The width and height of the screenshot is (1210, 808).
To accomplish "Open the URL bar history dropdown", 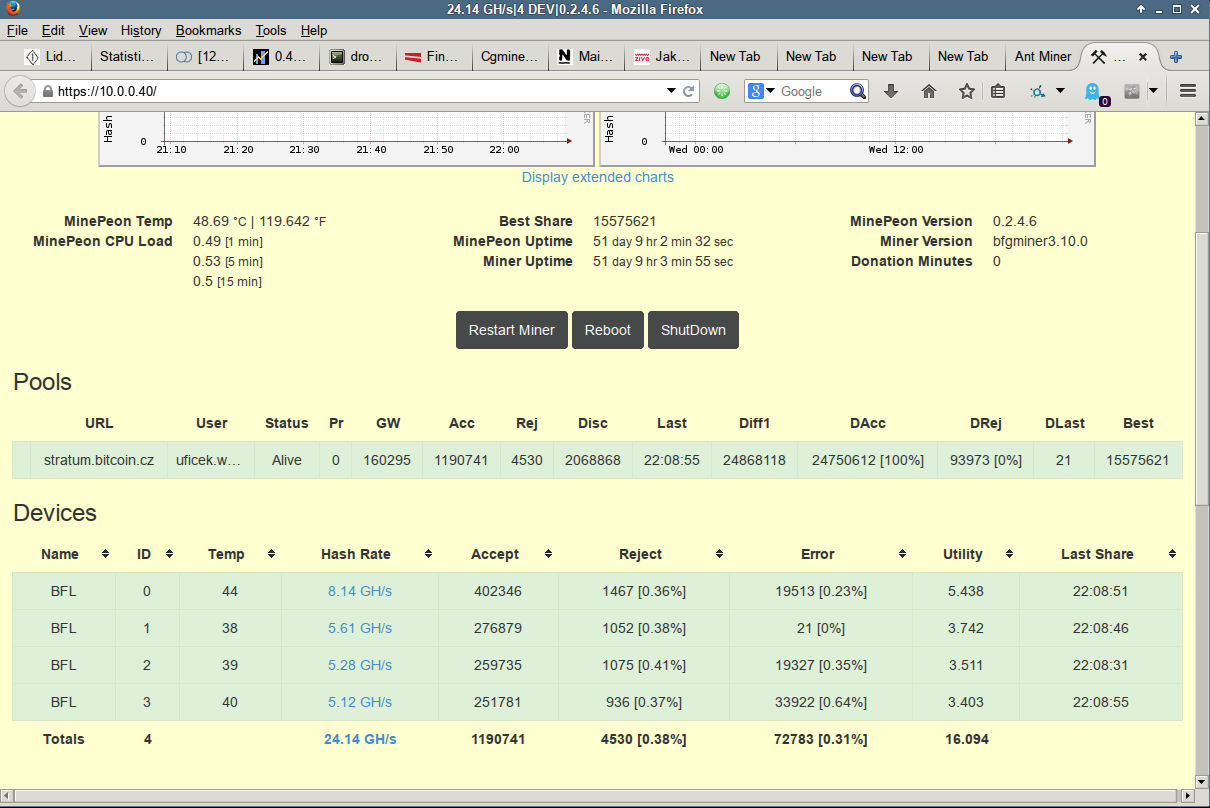I will pos(671,91).
